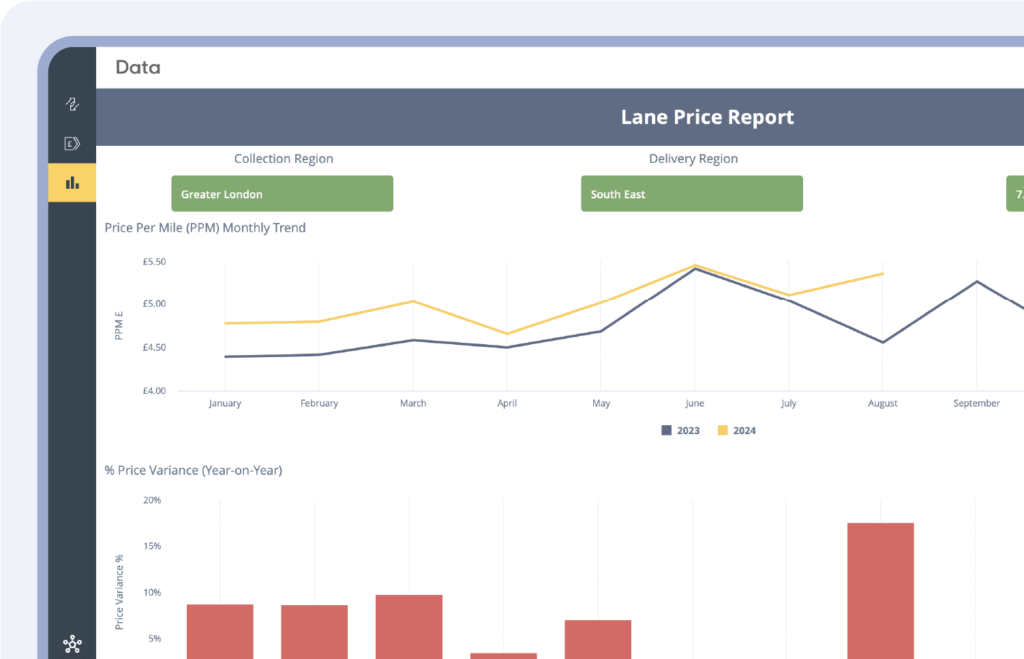Click the £5.50 y-axis value
The image size is (1024, 659).
154,262
